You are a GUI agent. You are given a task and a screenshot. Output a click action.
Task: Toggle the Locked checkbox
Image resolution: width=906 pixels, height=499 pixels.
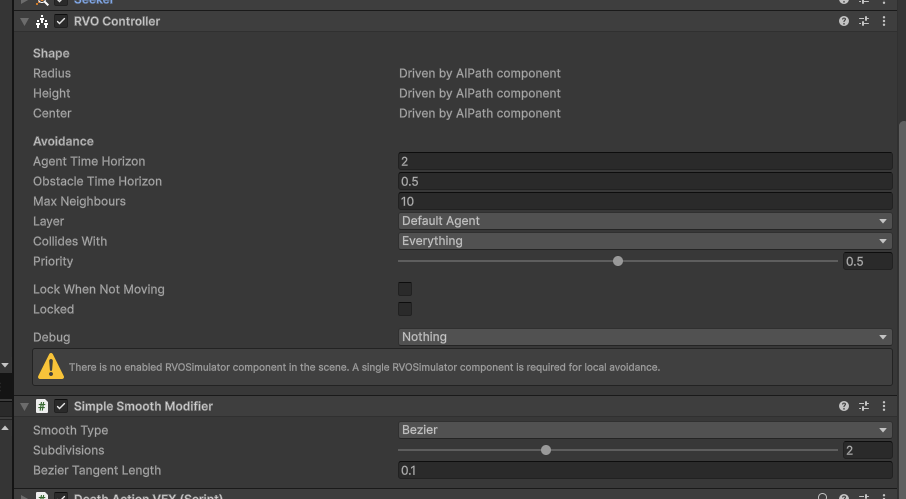click(x=405, y=309)
